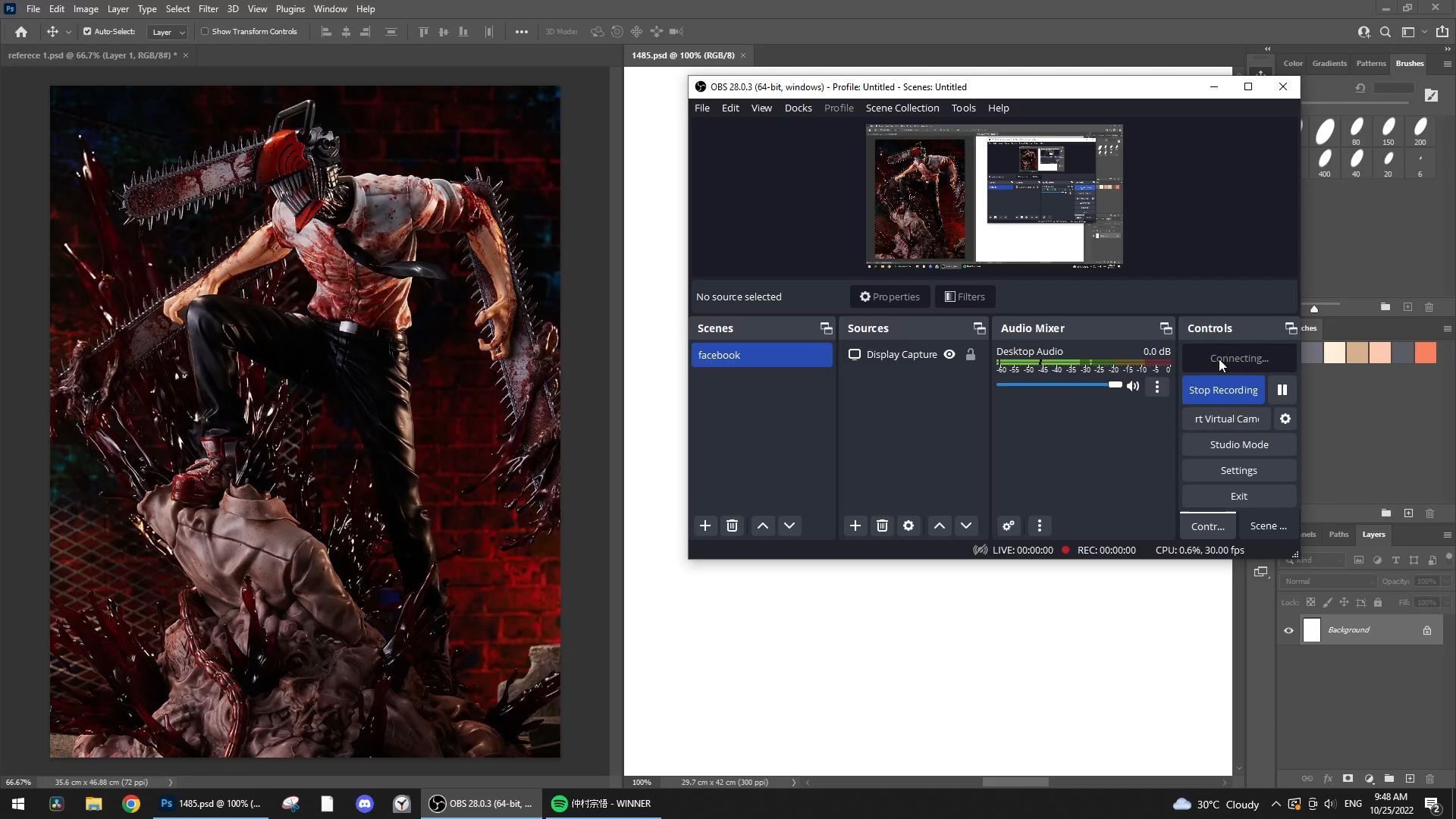The width and height of the screenshot is (1456, 819).
Task: Toggle Display Capture visibility eye
Action: tap(949, 354)
